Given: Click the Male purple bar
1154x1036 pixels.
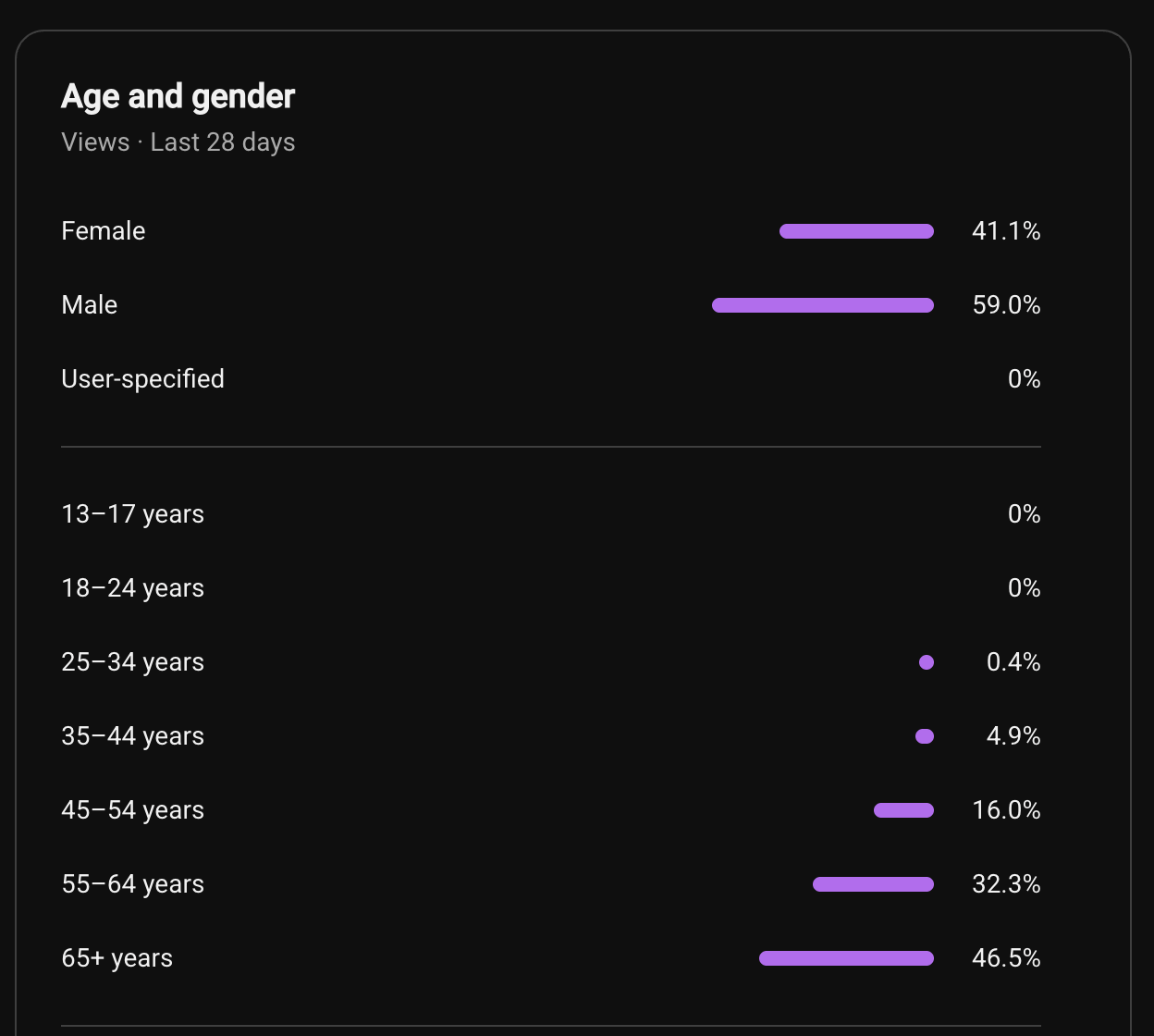Looking at the screenshot, I should pyautogui.click(x=823, y=305).
